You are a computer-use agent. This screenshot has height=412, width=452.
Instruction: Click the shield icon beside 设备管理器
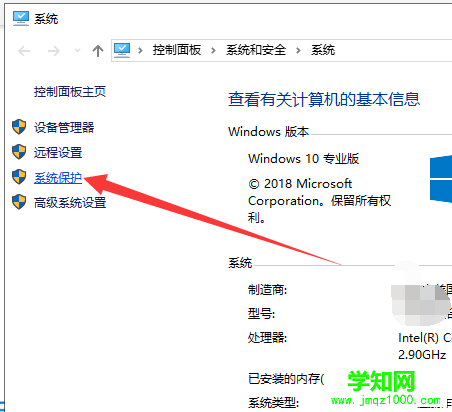[x=19, y=127]
